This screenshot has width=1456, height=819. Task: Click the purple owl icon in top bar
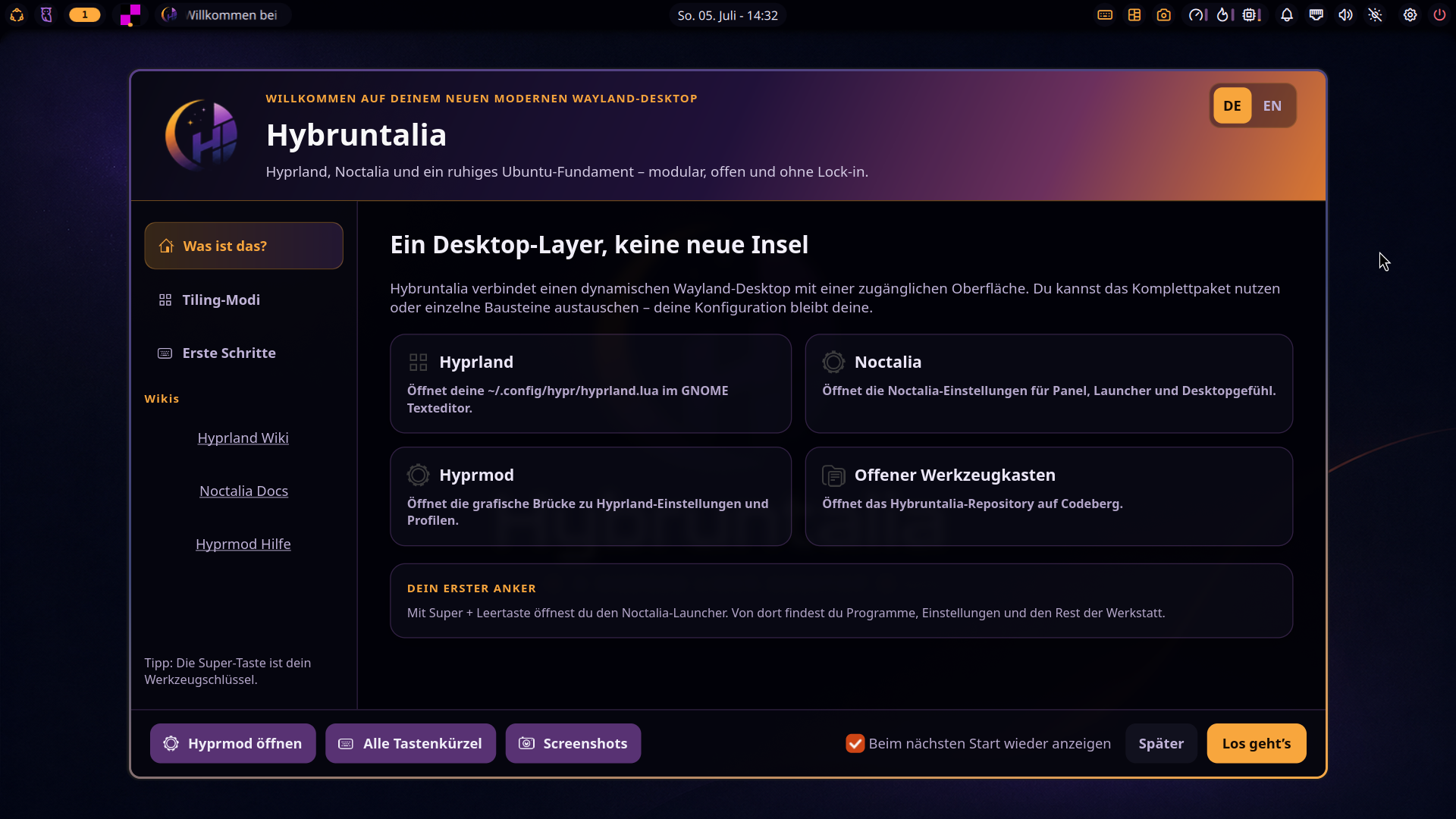(x=46, y=15)
